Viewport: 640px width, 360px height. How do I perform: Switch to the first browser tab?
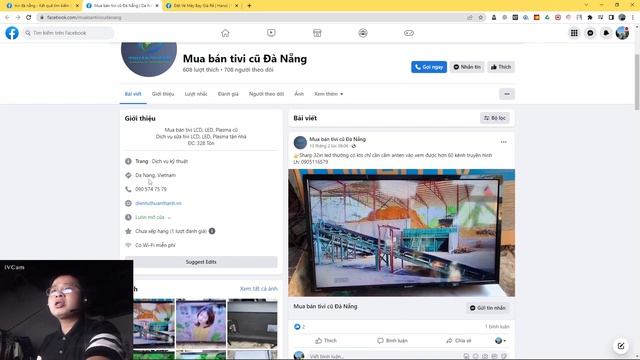(42, 6)
